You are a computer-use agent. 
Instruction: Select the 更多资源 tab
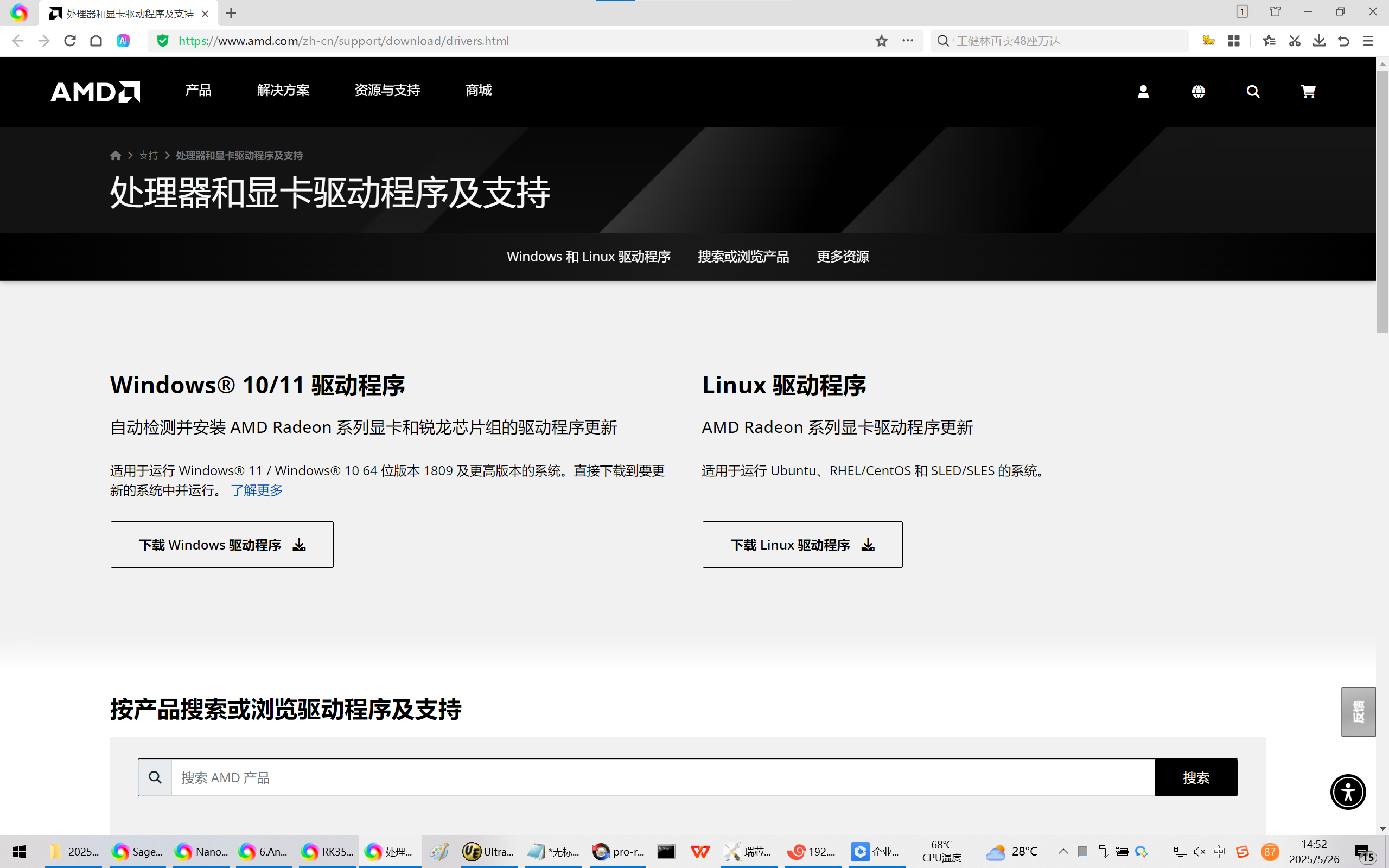tap(843, 257)
